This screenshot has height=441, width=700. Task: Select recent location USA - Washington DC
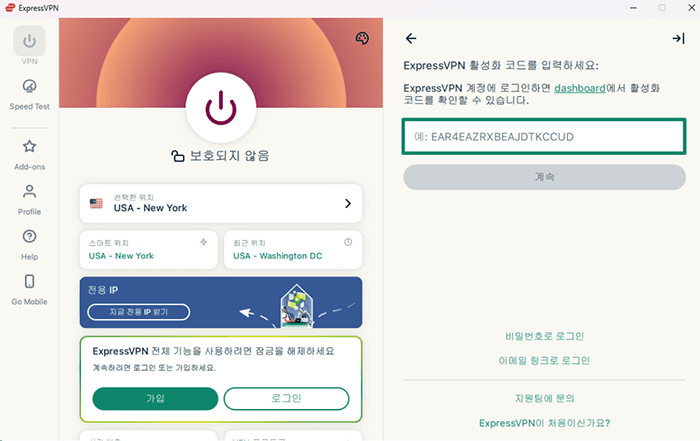(x=293, y=250)
